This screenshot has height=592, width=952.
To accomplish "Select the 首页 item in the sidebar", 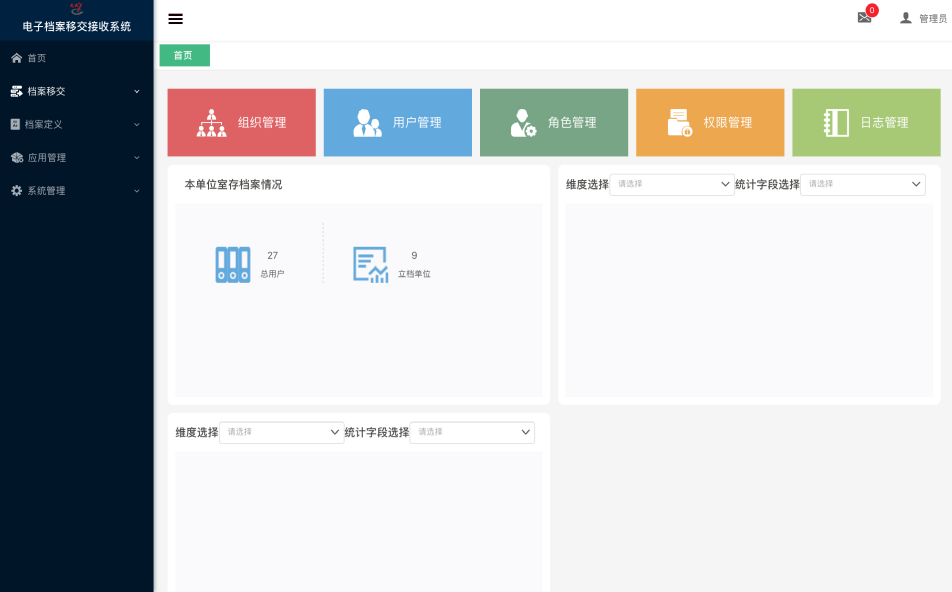I will tap(36, 58).
